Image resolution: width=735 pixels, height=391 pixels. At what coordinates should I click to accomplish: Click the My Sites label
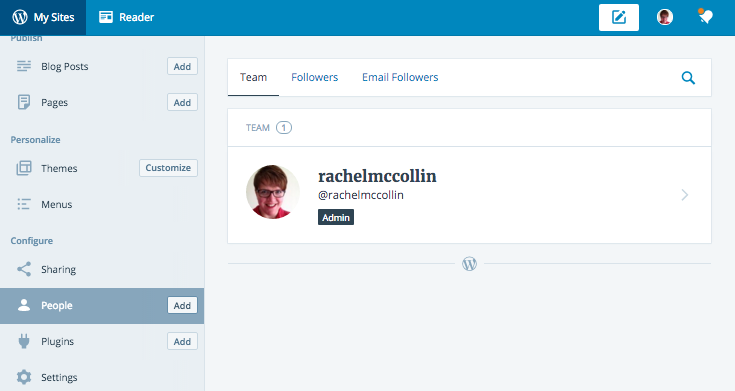[x=54, y=17]
